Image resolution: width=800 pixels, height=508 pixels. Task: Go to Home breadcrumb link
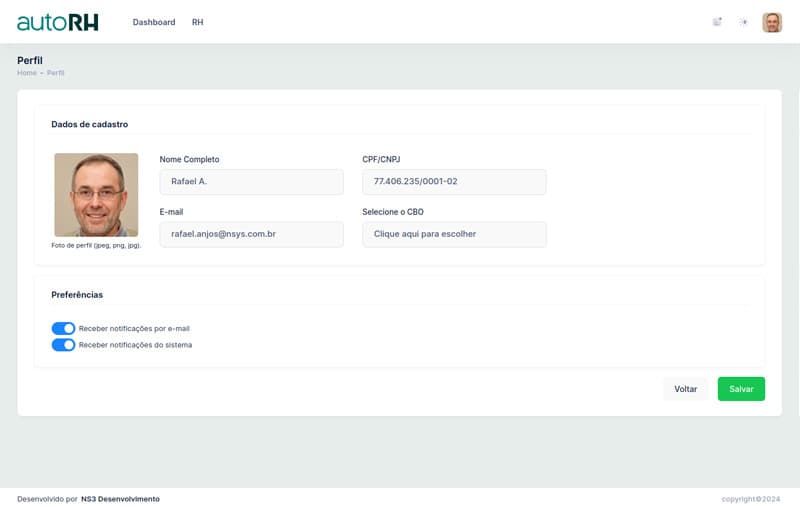click(27, 73)
